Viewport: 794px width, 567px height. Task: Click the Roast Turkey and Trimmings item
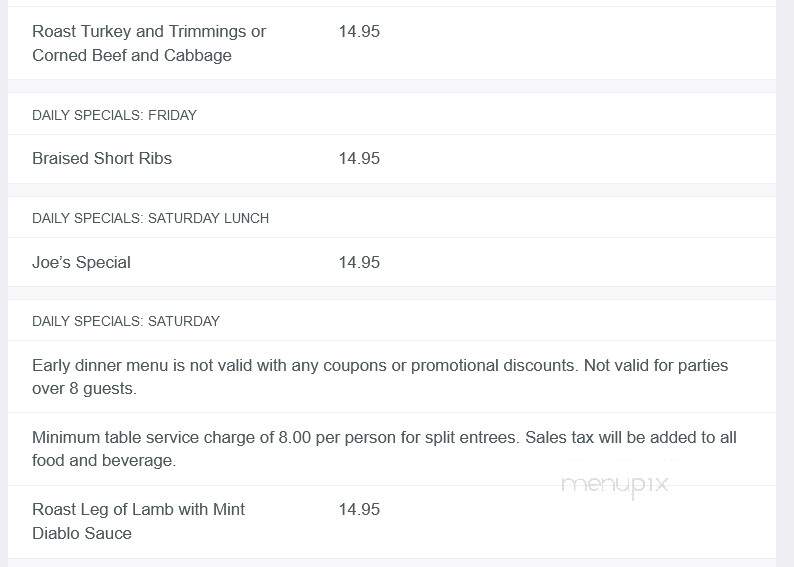[x=149, y=43]
